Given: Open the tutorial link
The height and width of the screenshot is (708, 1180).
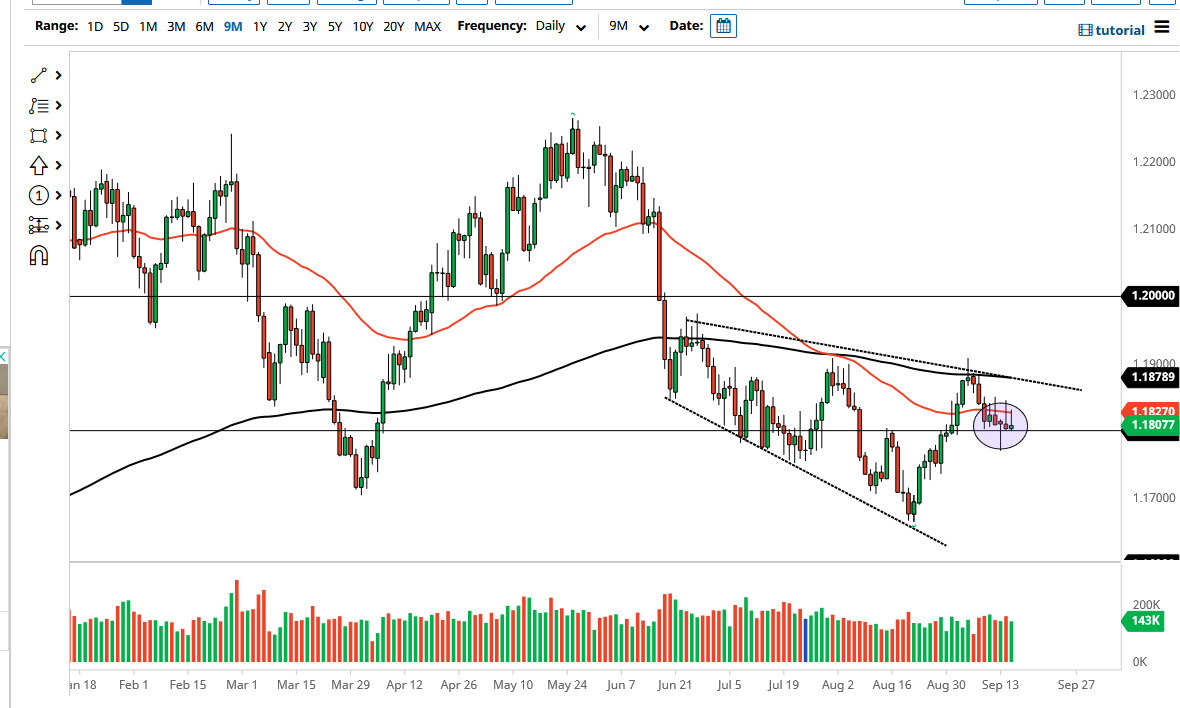Looking at the screenshot, I should point(1112,30).
